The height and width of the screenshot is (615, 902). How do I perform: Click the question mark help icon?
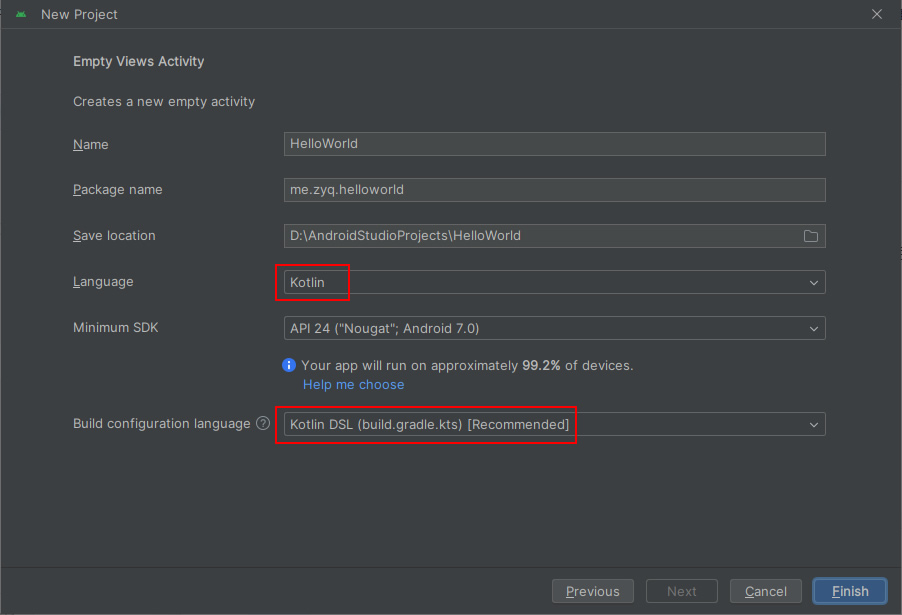263,424
